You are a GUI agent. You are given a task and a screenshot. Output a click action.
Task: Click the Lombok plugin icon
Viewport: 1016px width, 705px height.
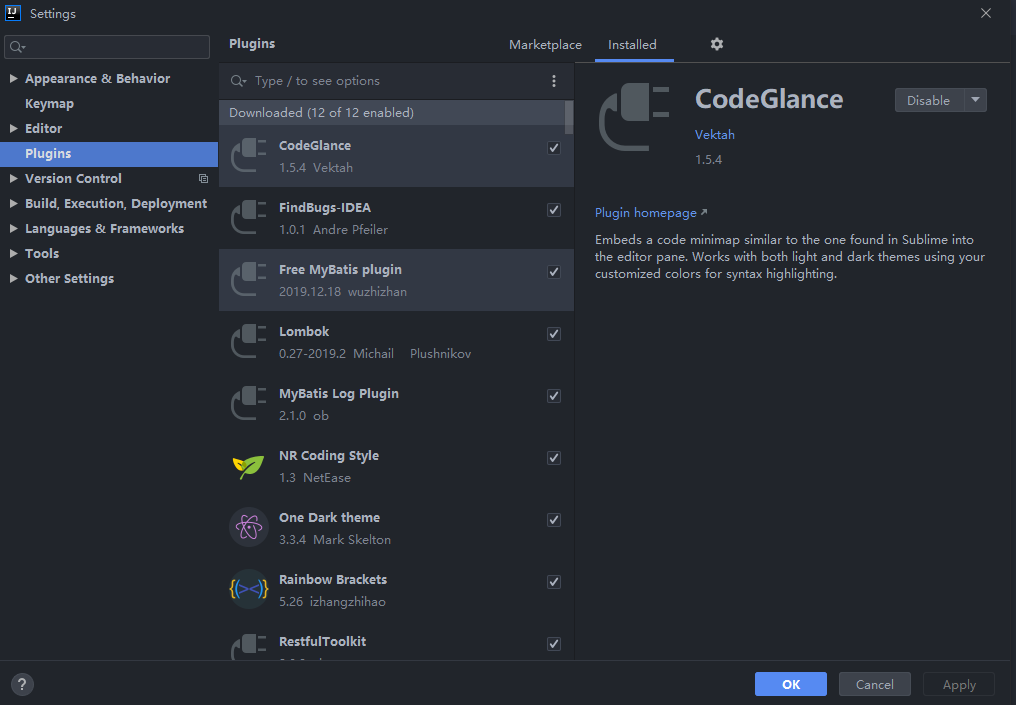click(x=249, y=341)
